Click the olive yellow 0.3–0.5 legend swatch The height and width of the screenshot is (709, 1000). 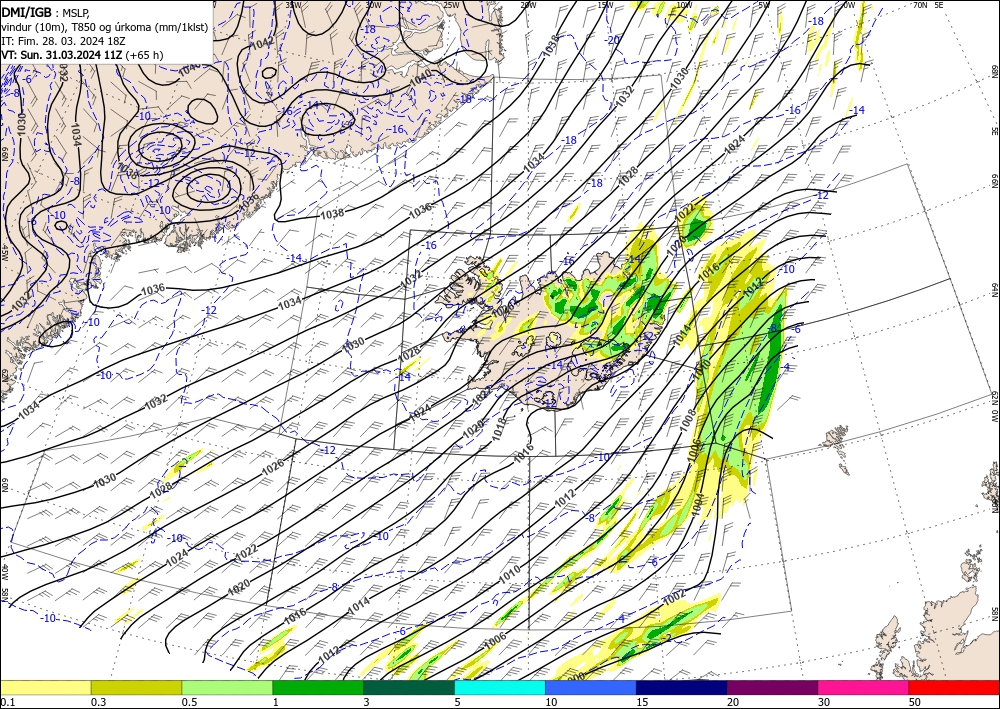point(136,687)
